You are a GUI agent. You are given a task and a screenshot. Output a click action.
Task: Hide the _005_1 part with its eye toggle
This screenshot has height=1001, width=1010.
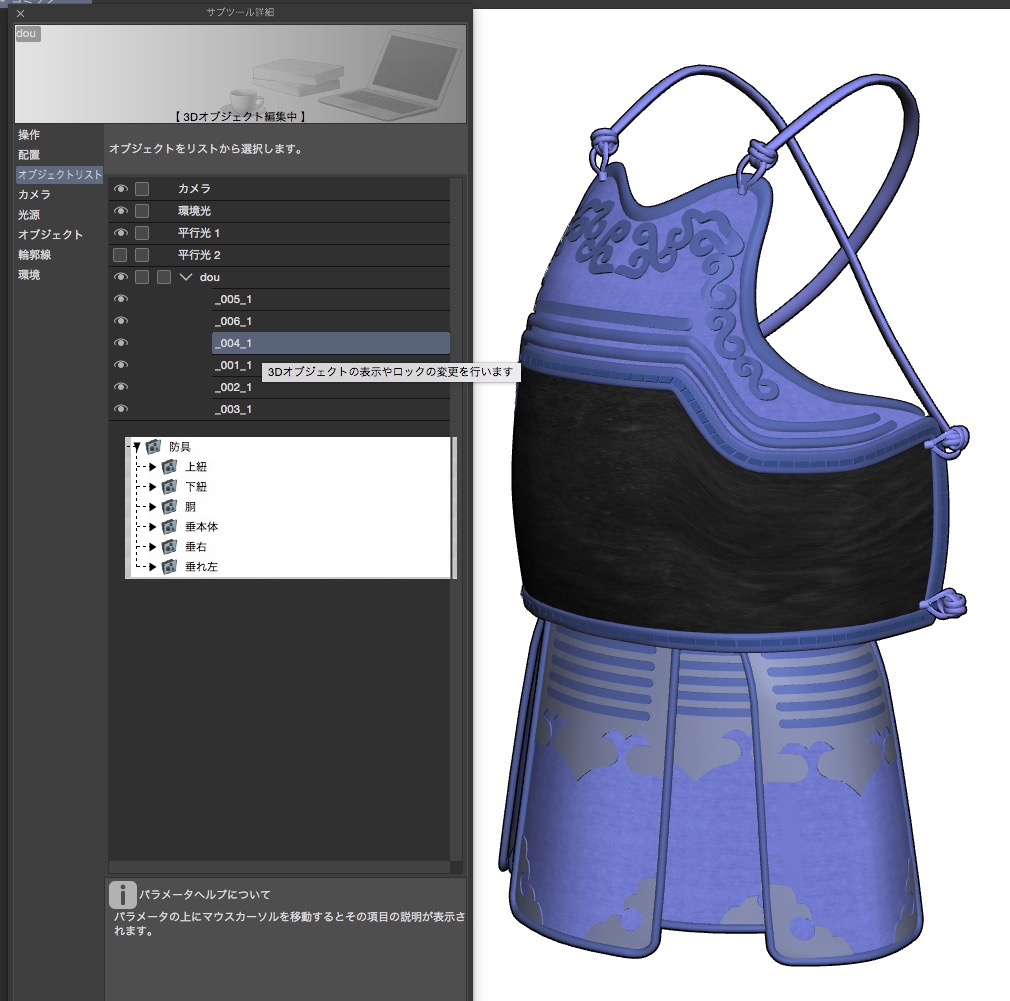pos(121,298)
